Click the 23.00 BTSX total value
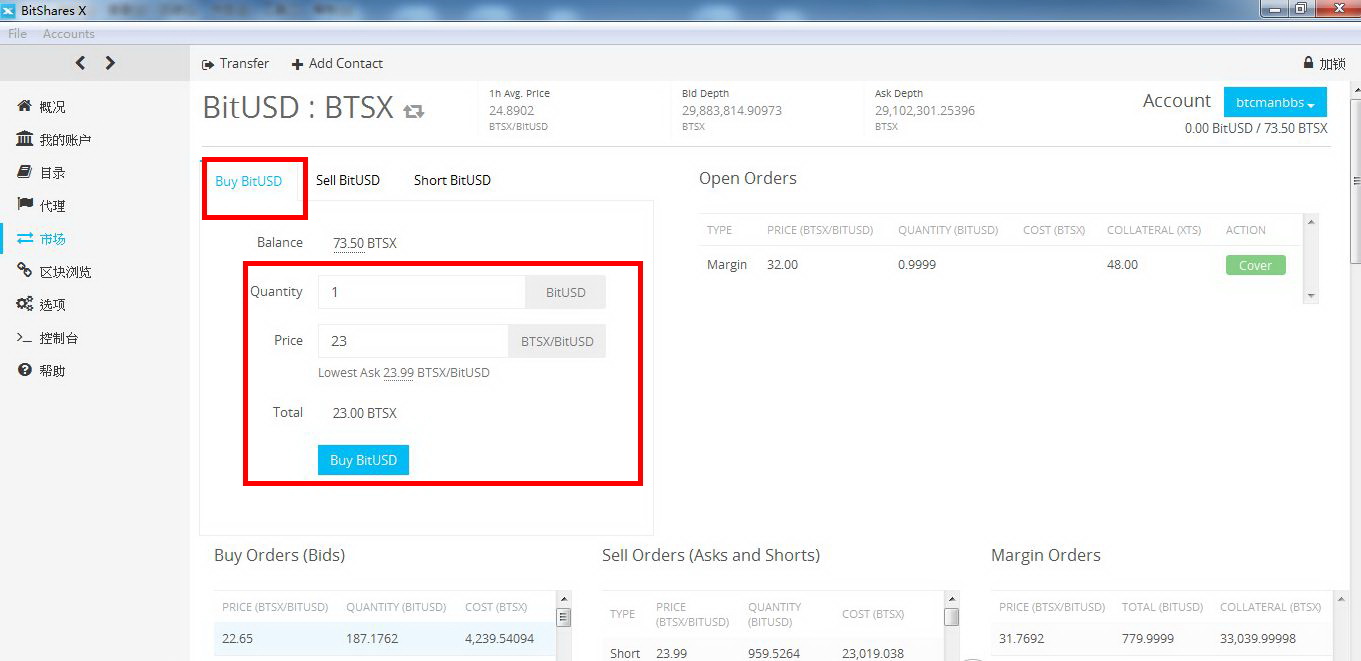1361x661 pixels. pos(365,413)
